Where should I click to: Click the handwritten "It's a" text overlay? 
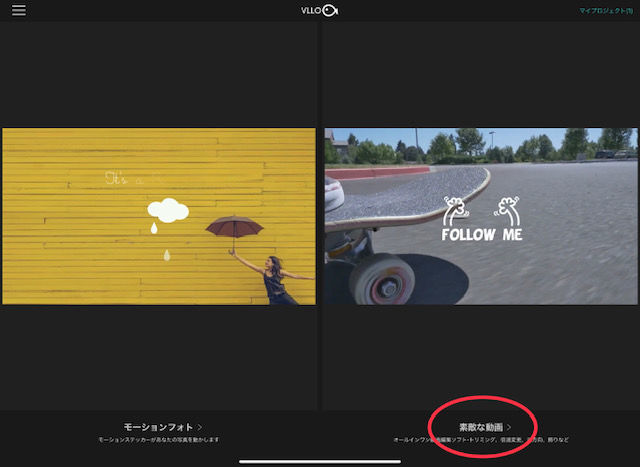tap(124, 178)
